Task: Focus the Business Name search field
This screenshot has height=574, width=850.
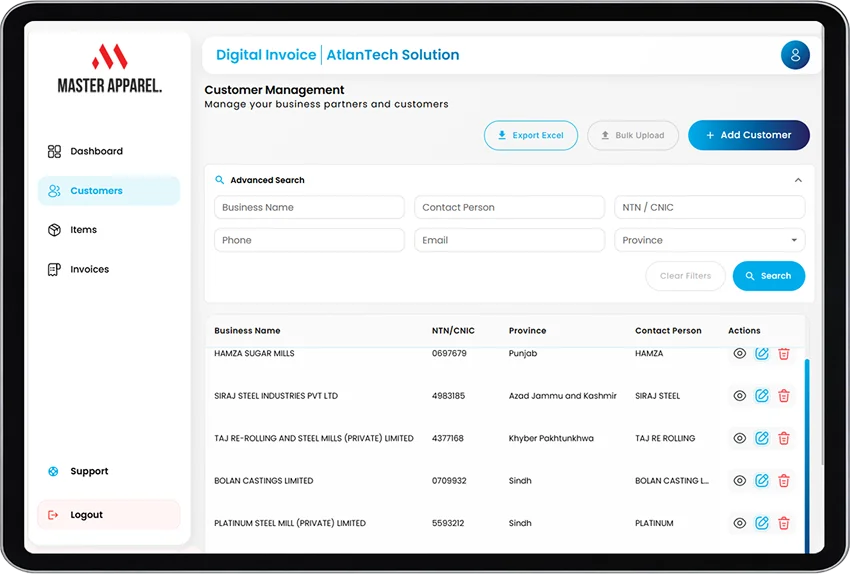Action: pos(309,207)
